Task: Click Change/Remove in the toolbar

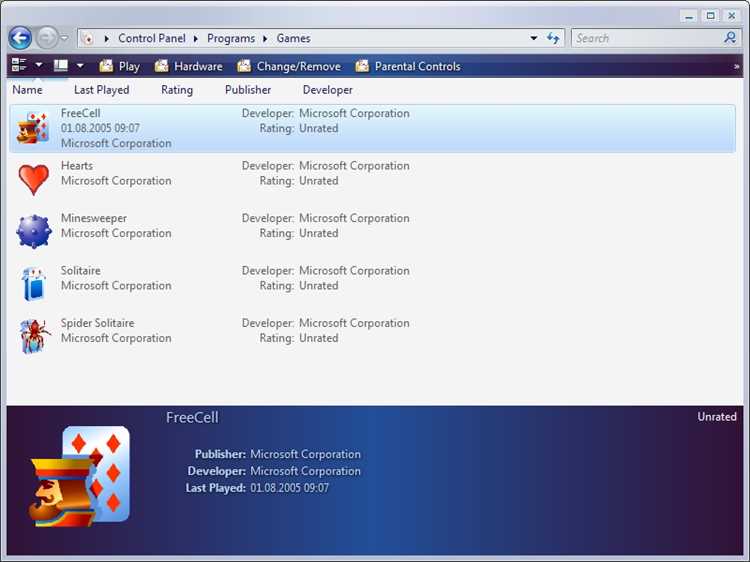Action: [289, 66]
